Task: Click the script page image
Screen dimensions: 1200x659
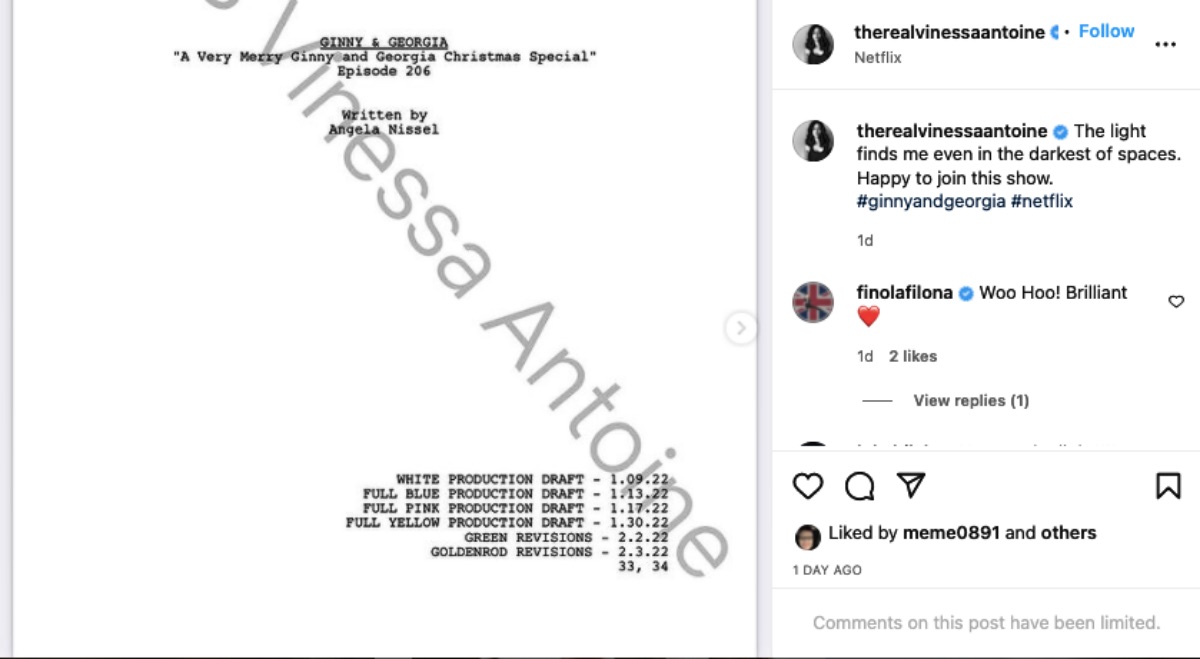Action: [385, 328]
